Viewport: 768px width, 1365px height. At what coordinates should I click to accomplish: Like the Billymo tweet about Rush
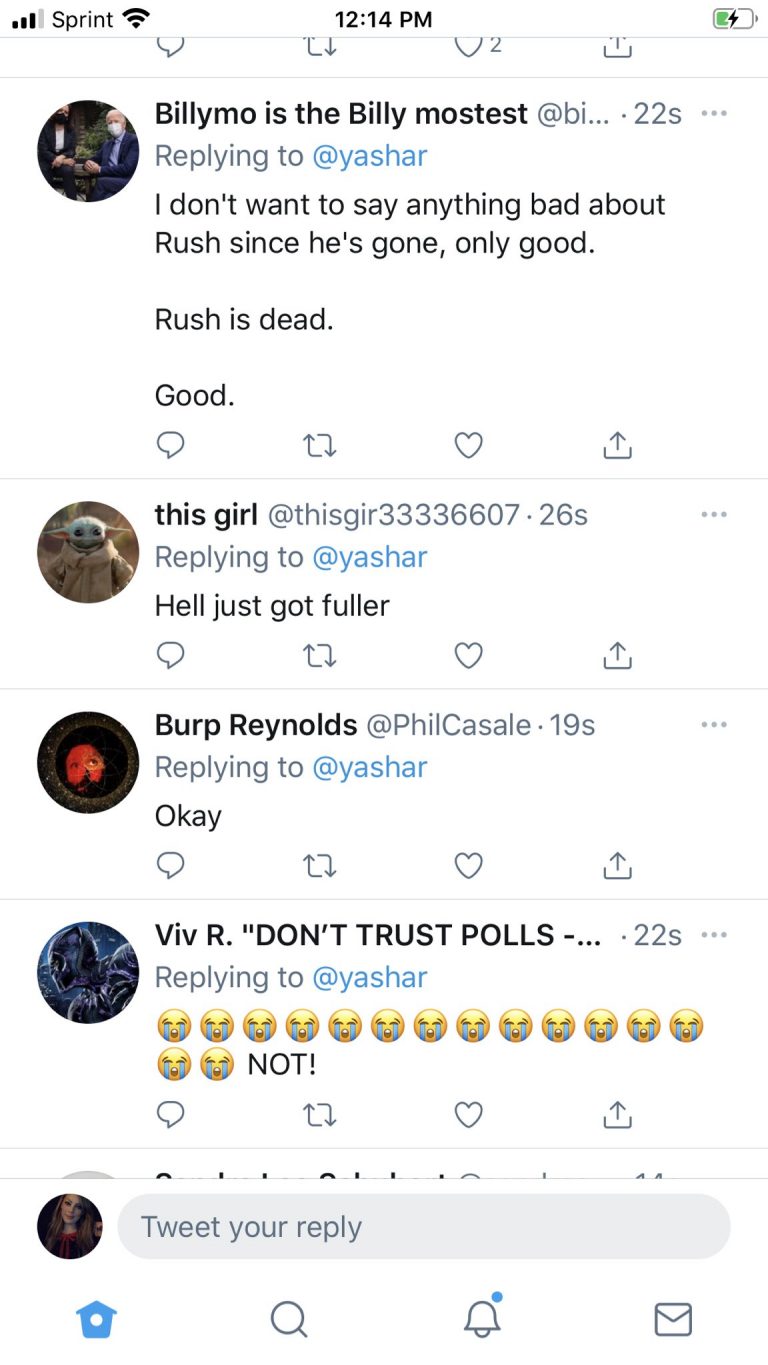point(468,445)
